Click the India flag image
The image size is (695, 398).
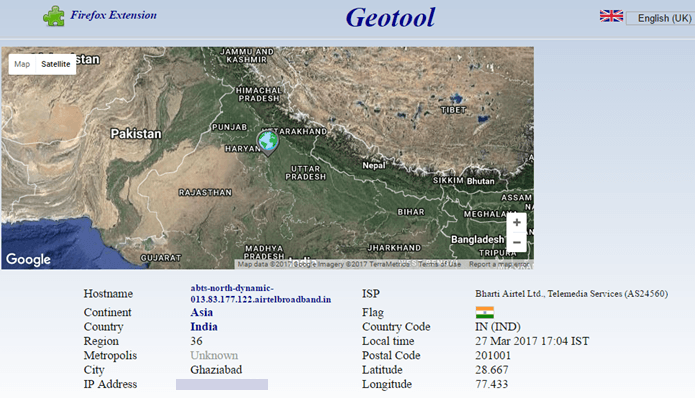pos(484,312)
